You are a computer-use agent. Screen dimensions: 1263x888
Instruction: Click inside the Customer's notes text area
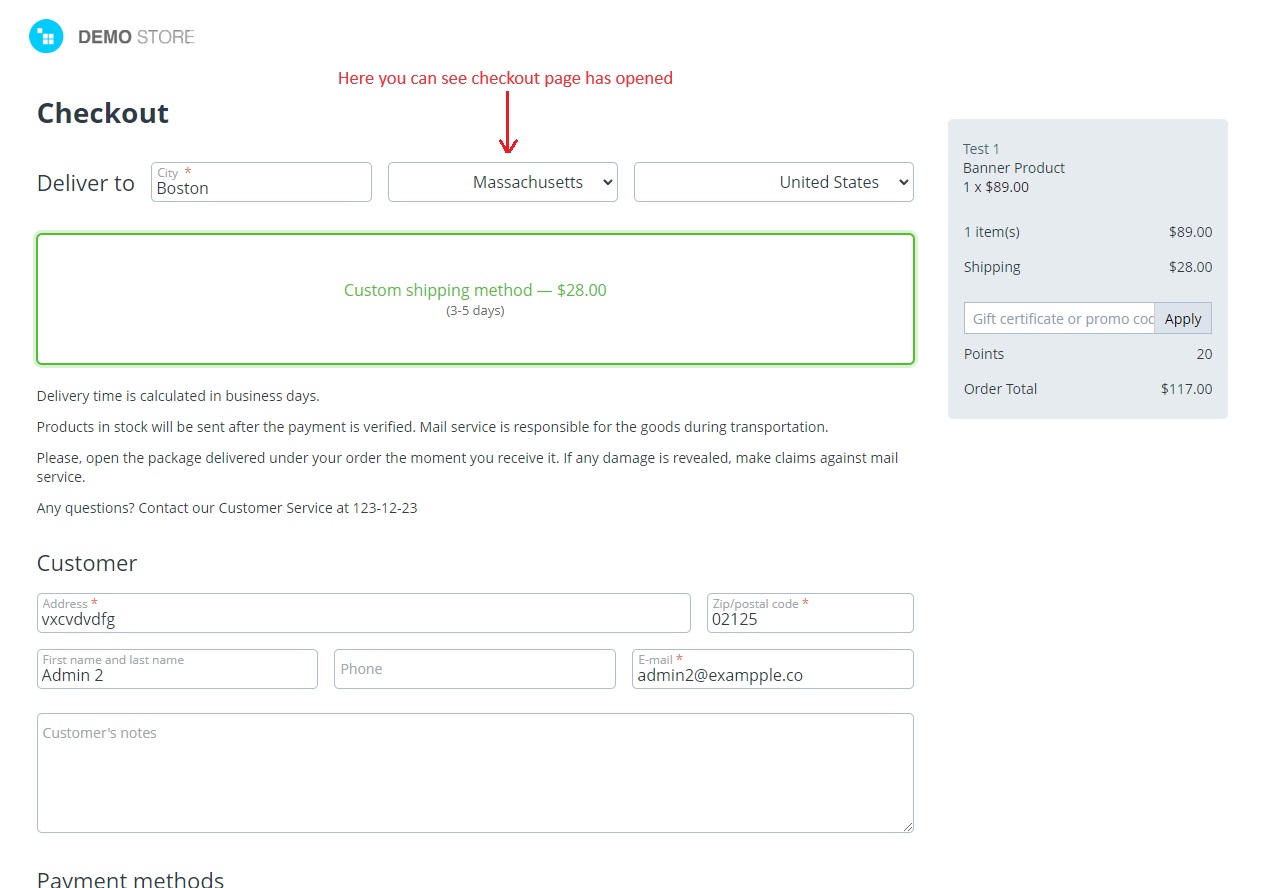[x=475, y=773]
